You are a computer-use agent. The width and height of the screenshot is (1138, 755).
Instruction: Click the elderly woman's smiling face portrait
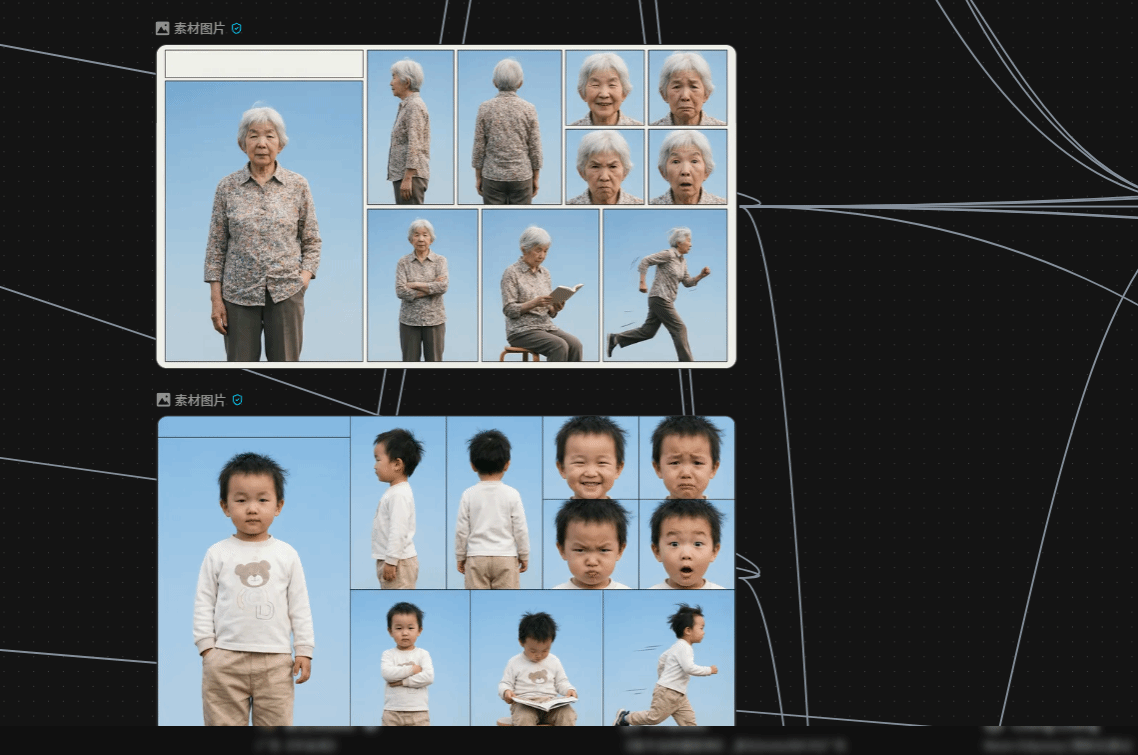(x=604, y=88)
